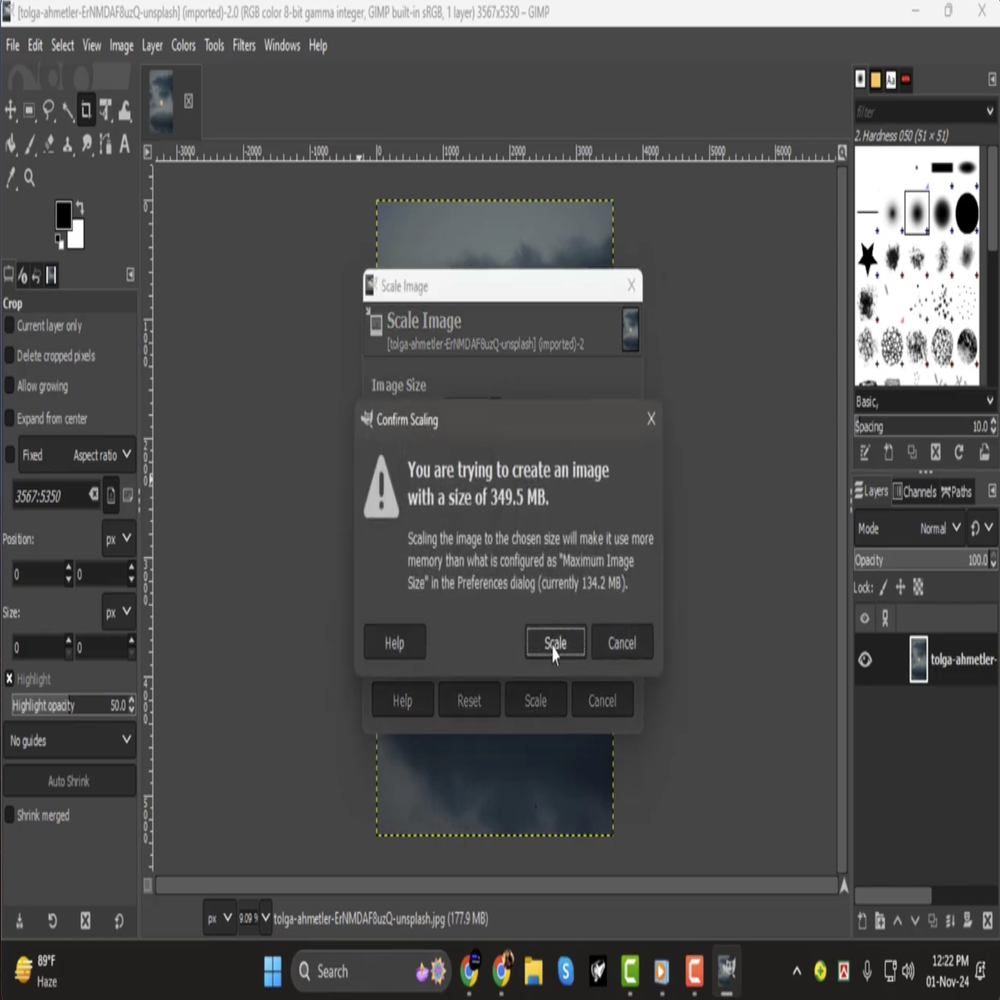Toggle the Delete cropped pixels checkbox

[x=10, y=356]
